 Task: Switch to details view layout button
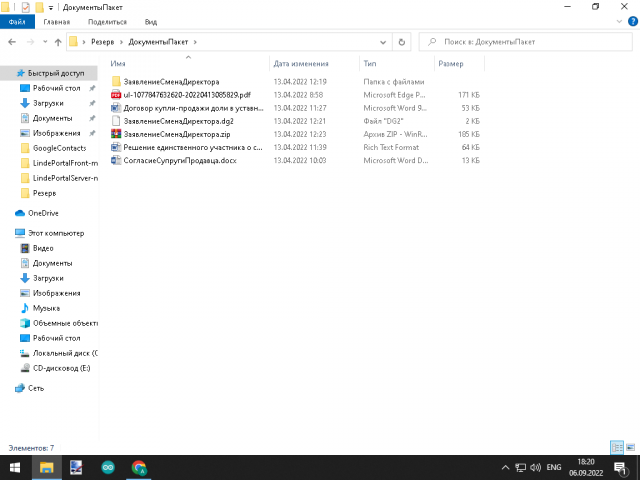[617, 448]
